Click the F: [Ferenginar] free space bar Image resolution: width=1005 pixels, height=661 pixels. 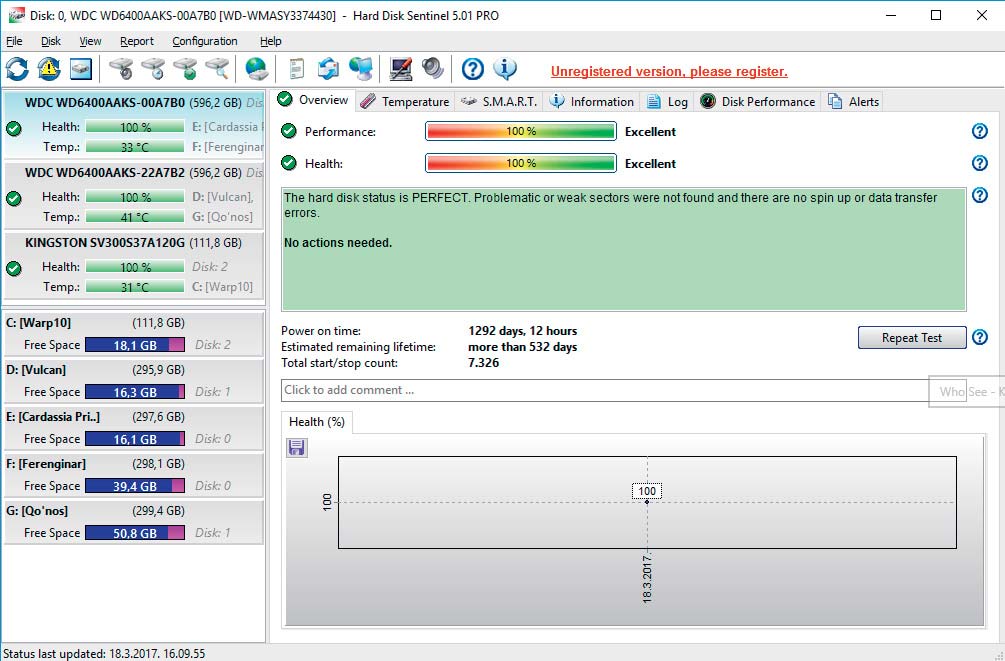(135, 486)
